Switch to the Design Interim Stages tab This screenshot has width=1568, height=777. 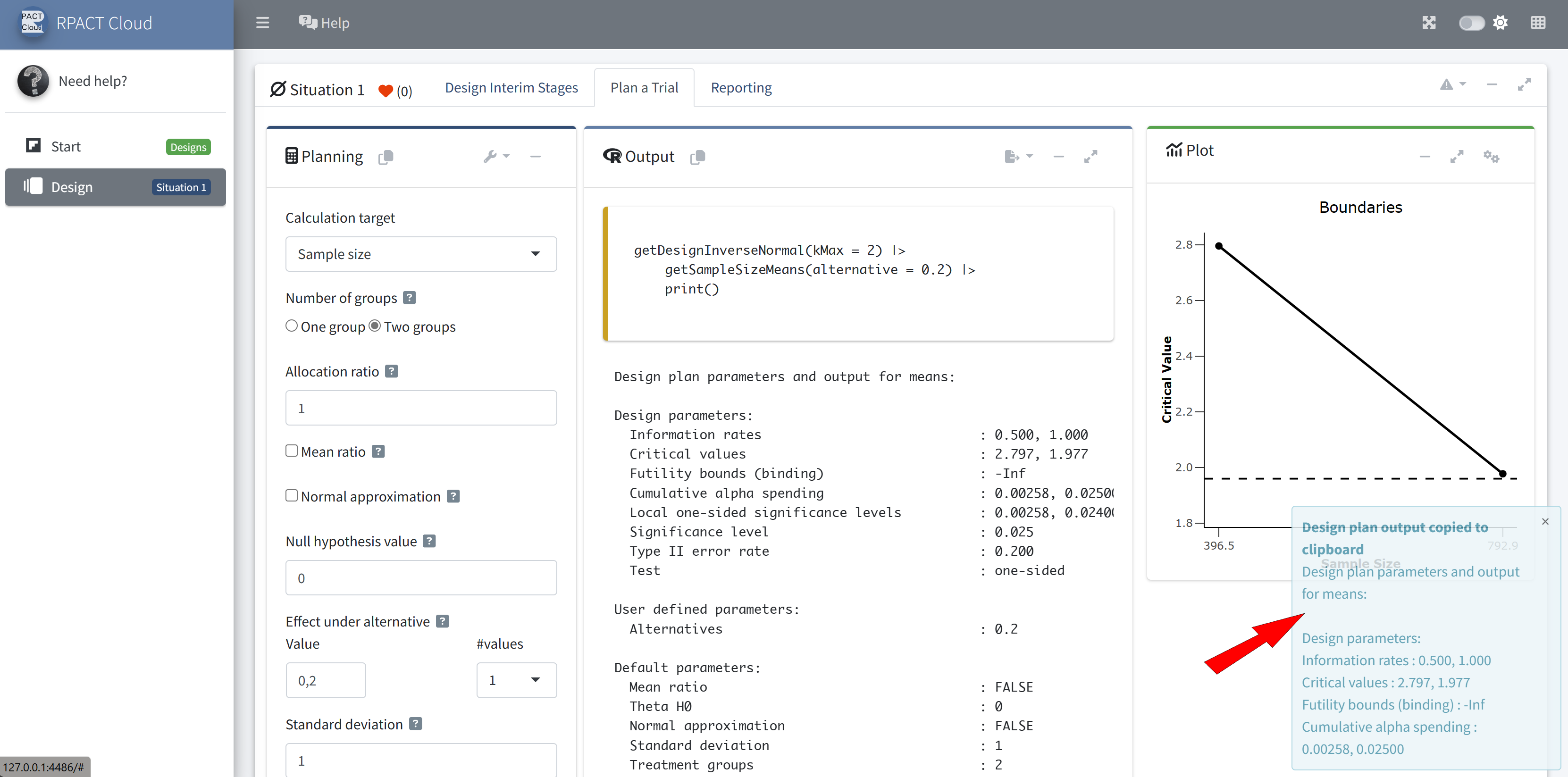point(511,88)
